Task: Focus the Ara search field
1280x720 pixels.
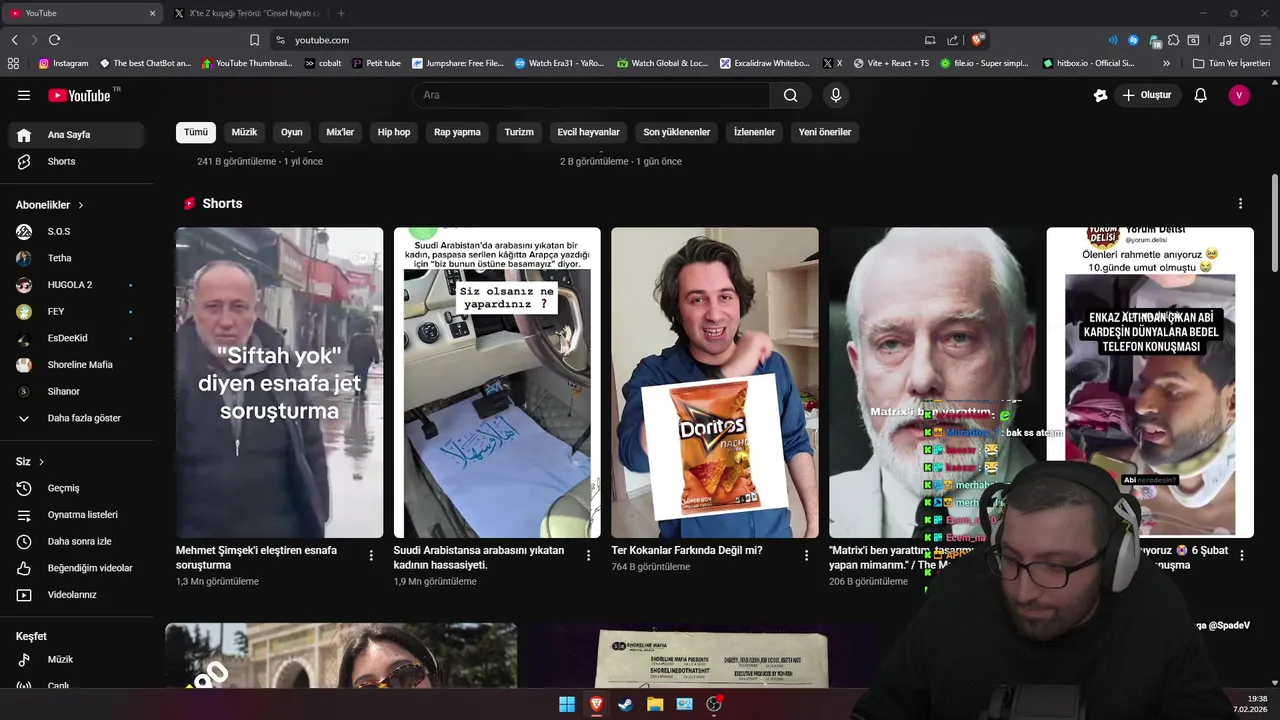Action: 590,95
